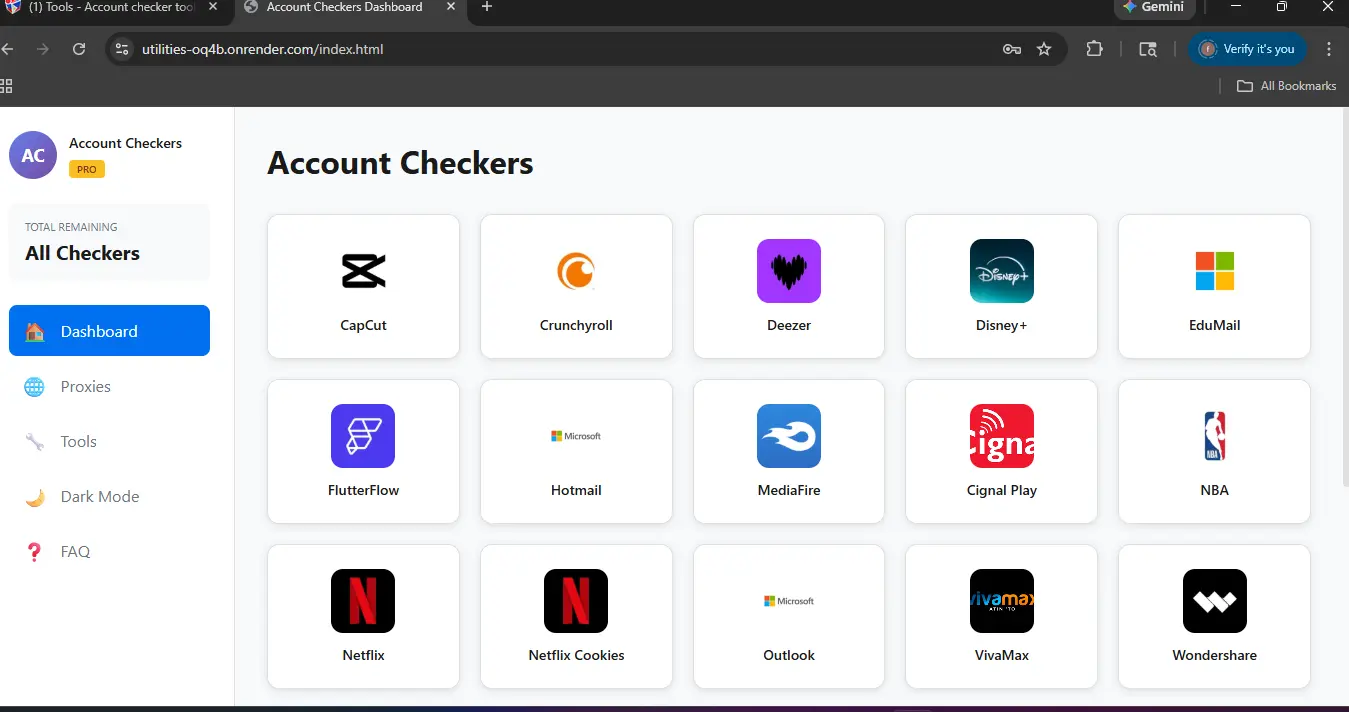Click the Verify it's you button
1349x712 pixels.
1247,49
